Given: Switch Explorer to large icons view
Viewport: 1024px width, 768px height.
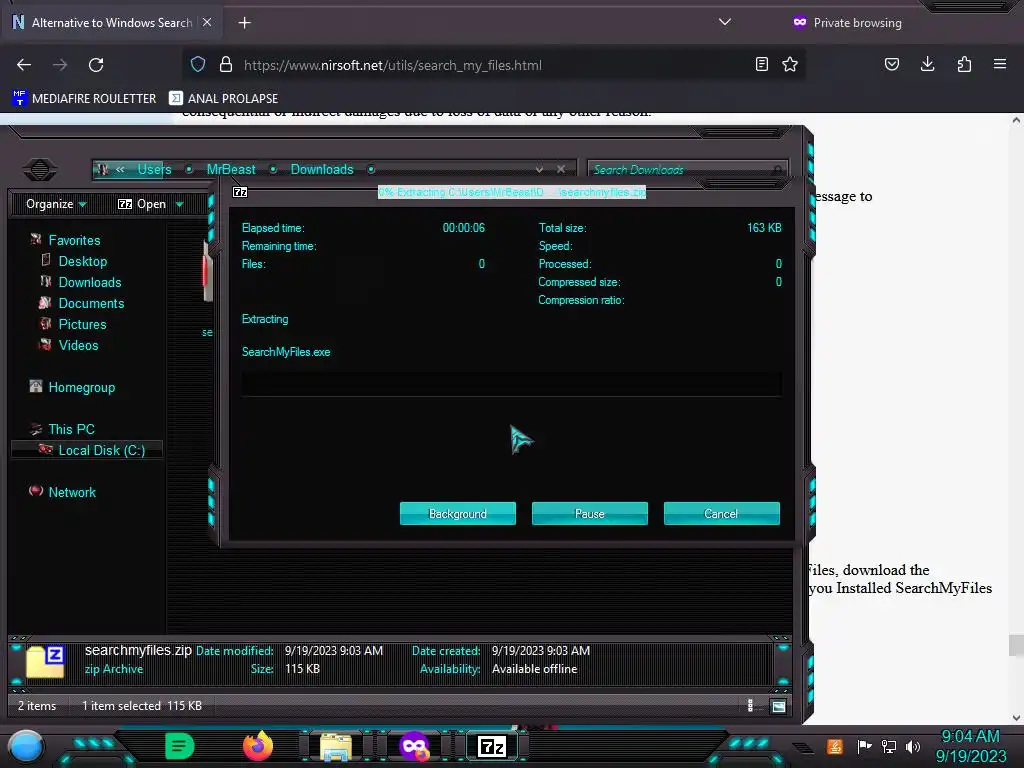Looking at the screenshot, I should 778,706.
